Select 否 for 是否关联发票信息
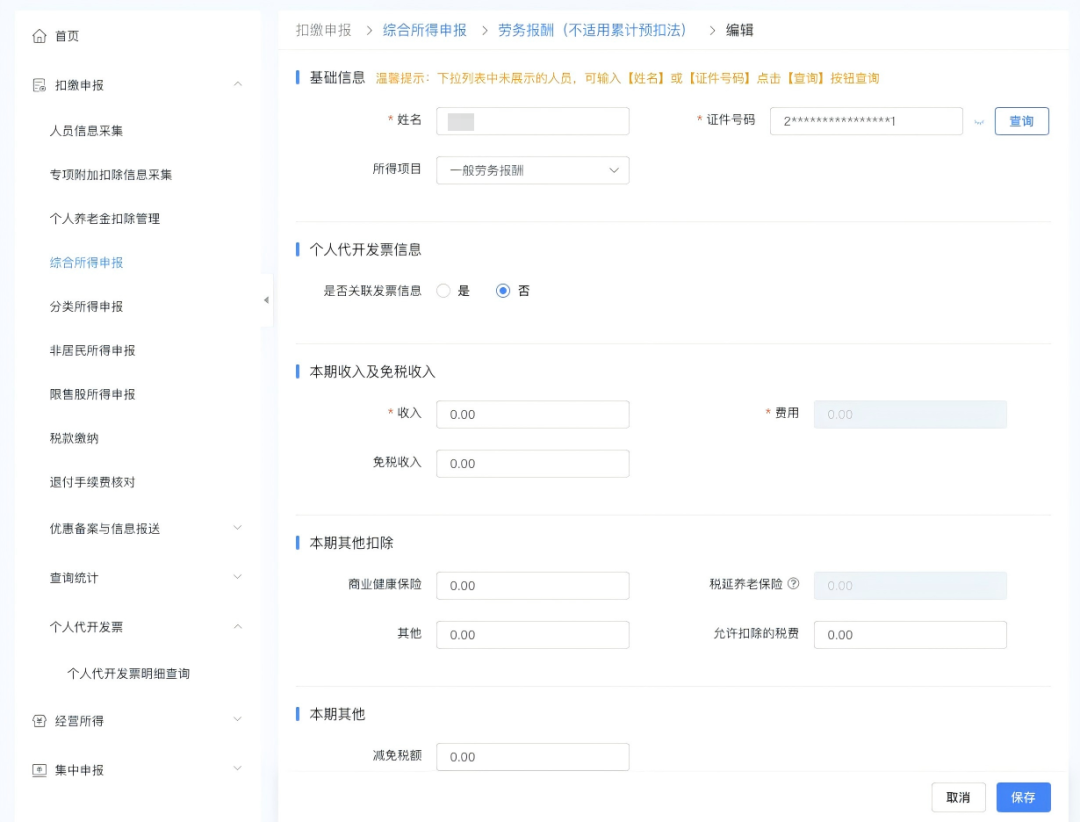1080x822 pixels. [503, 291]
